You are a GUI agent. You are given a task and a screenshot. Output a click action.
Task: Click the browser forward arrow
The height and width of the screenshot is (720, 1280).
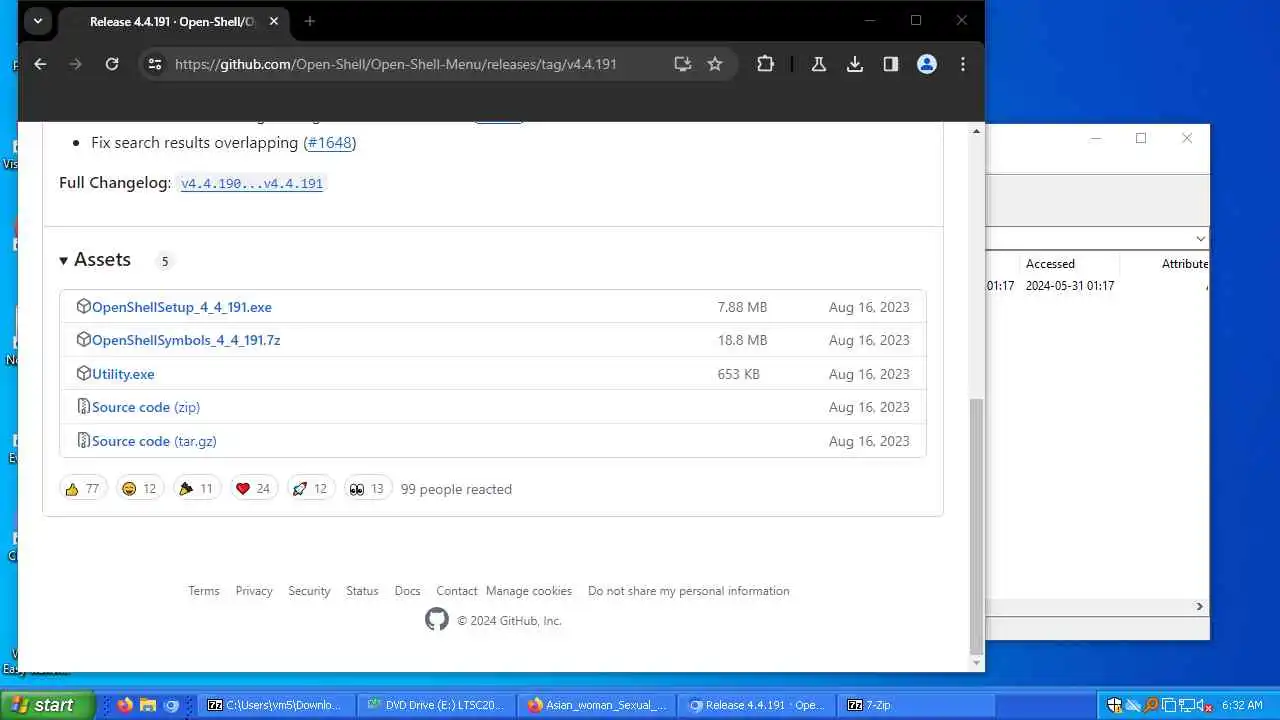pos(76,64)
